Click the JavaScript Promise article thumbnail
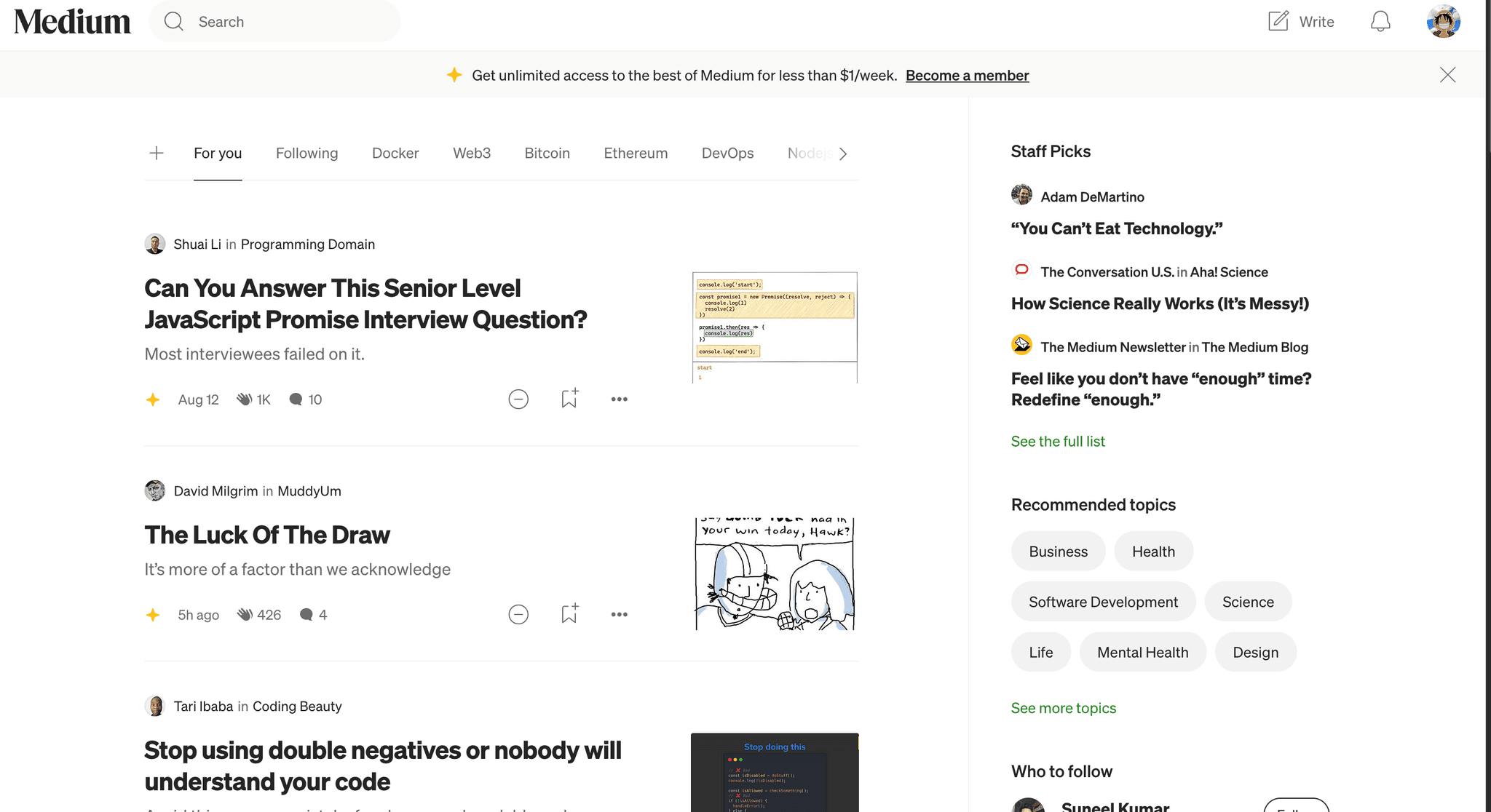Image resolution: width=1491 pixels, height=812 pixels. [x=775, y=327]
